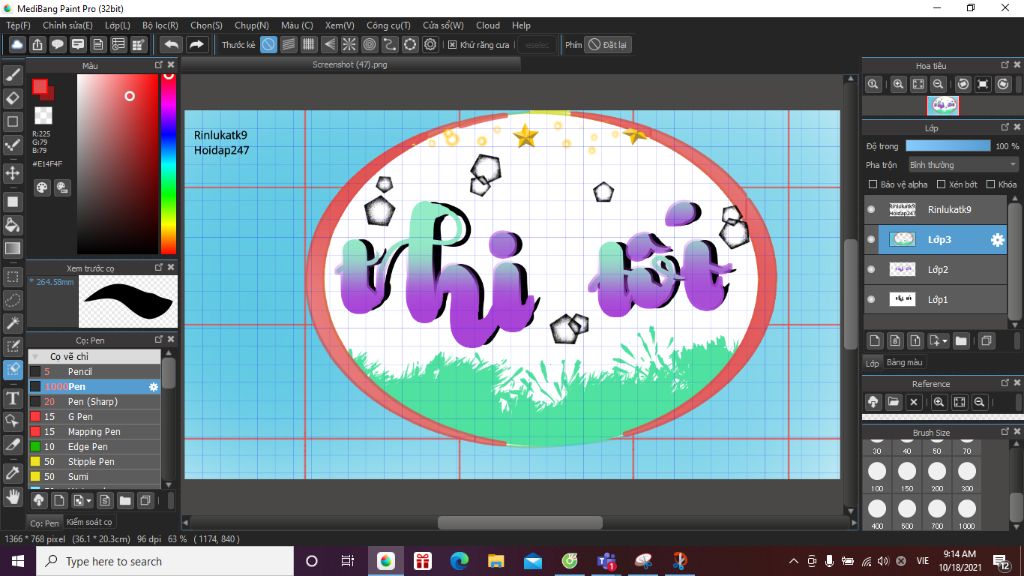Click the Undo arrow in toolbar
The height and width of the screenshot is (576, 1024).
[171, 44]
